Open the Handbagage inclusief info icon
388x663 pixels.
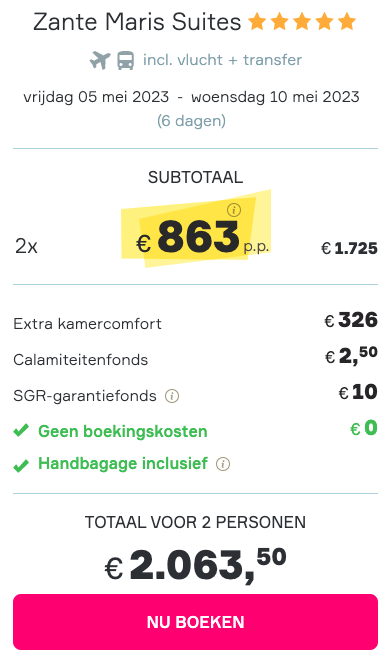(x=223, y=464)
